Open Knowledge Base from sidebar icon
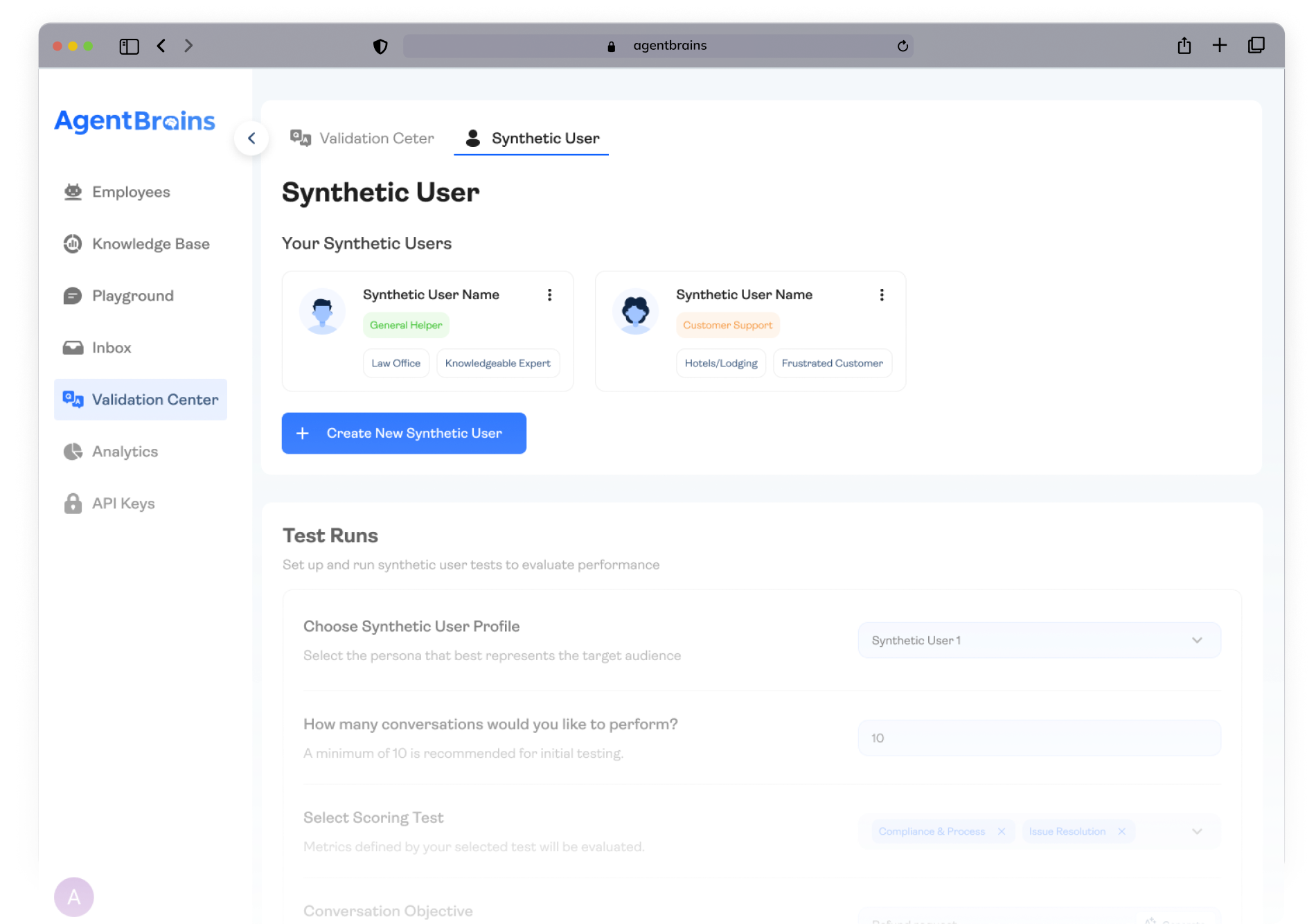 73,244
